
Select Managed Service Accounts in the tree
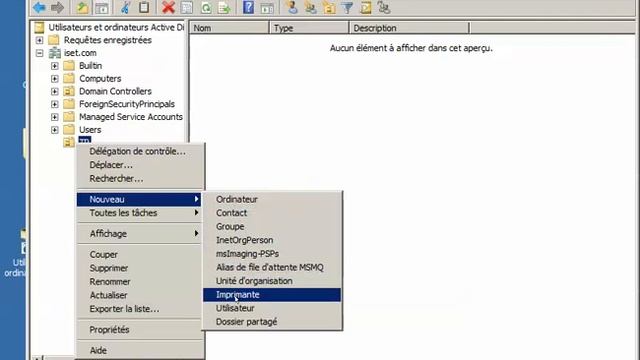tap(131, 117)
